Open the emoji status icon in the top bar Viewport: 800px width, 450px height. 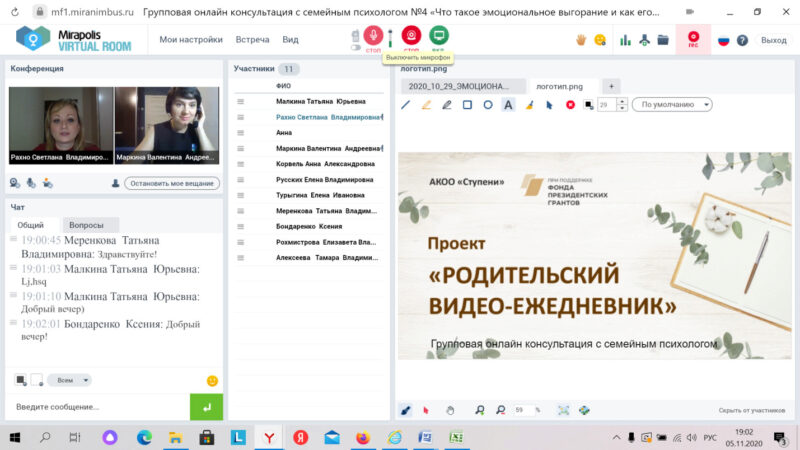600,40
